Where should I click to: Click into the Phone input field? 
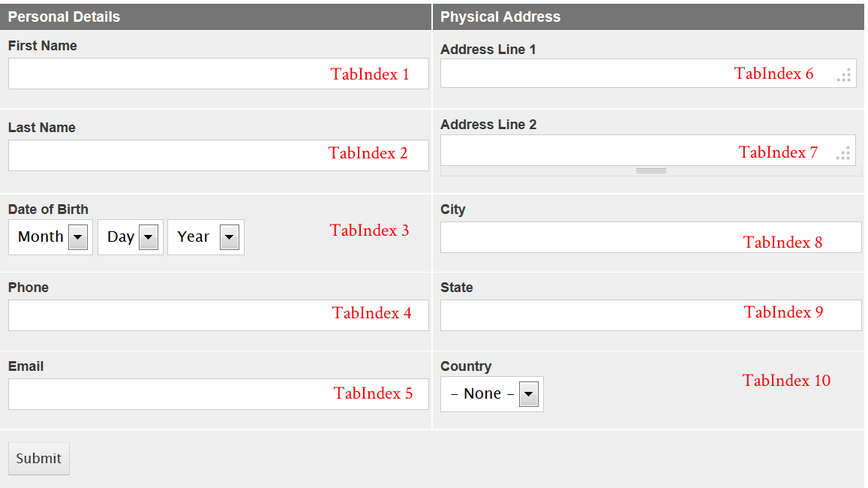[x=218, y=315]
